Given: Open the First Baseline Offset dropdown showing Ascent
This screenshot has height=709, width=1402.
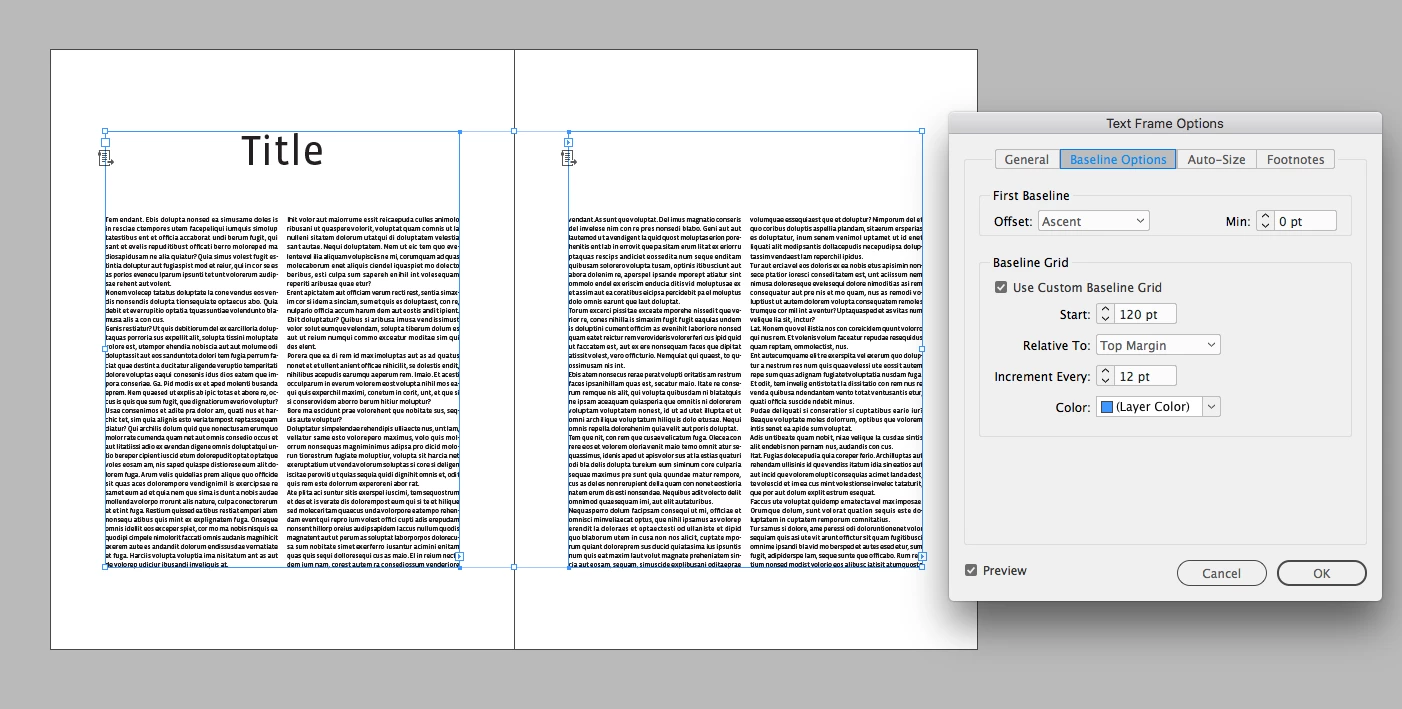Looking at the screenshot, I should point(1094,221).
